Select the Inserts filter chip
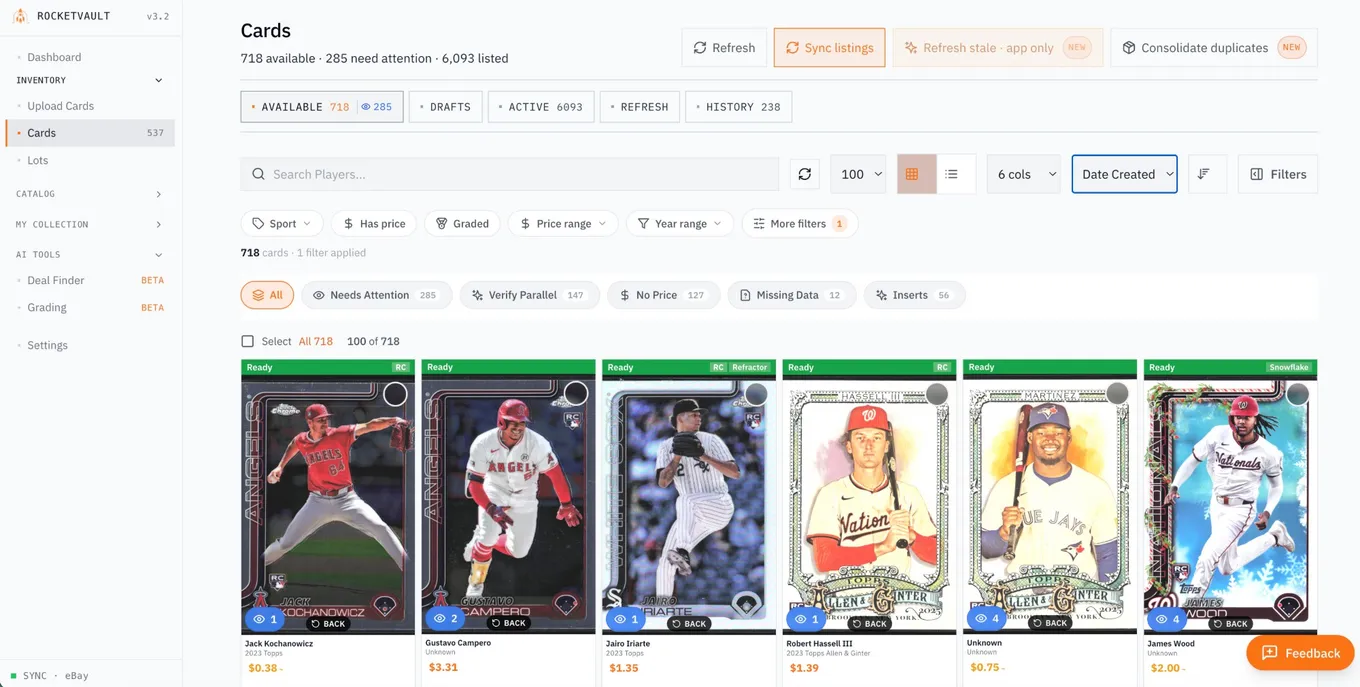The width and height of the screenshot is (1360, 687). 914,295
